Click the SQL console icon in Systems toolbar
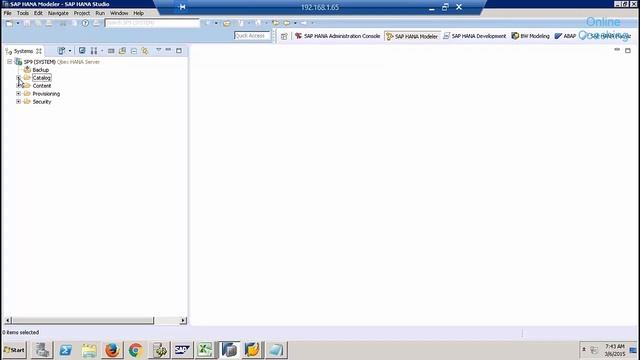 (x=111, y=51)
